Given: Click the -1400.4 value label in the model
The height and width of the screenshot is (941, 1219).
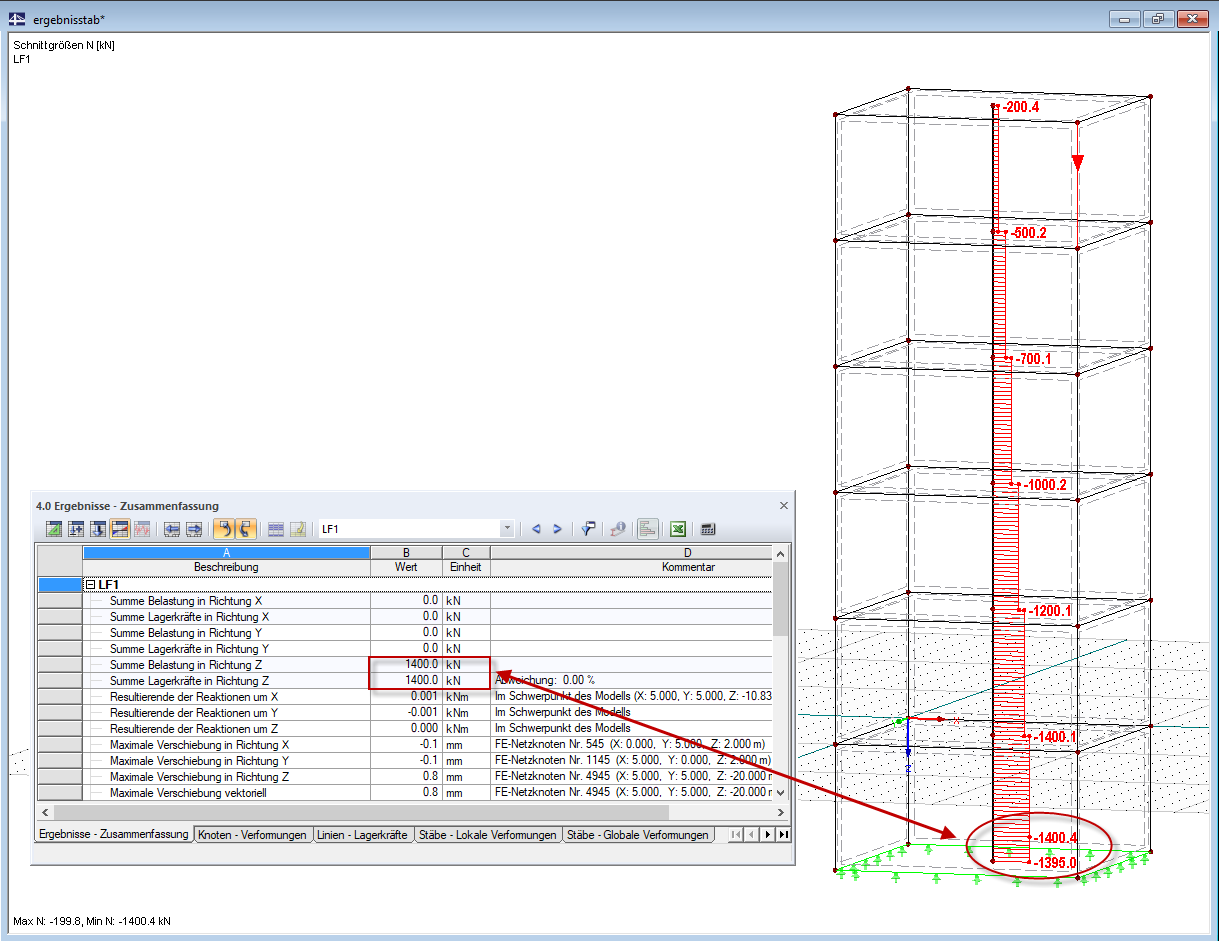Looking at the screenshot, I should 1055,838.
